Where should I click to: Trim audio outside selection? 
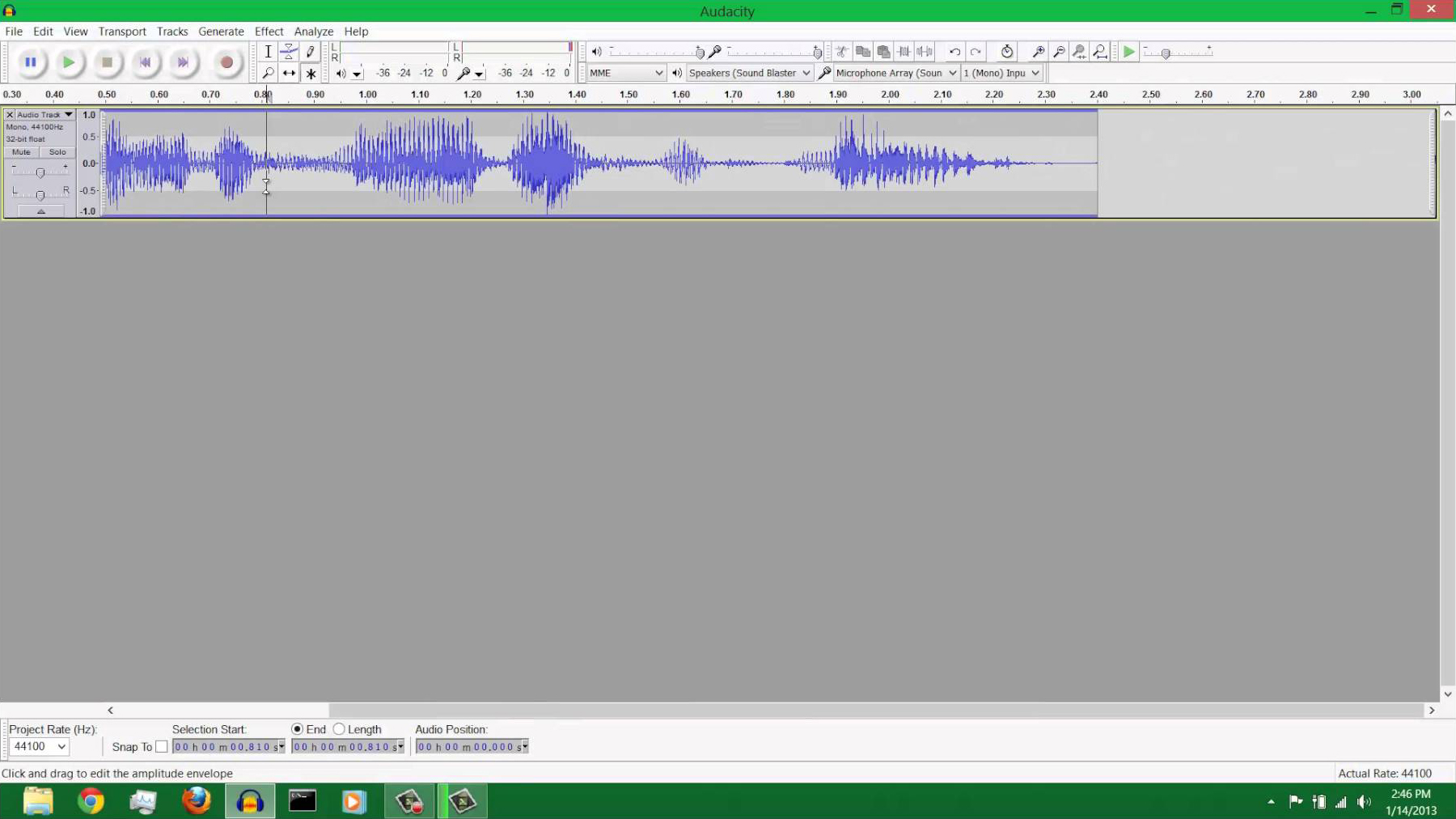(903, 51)
